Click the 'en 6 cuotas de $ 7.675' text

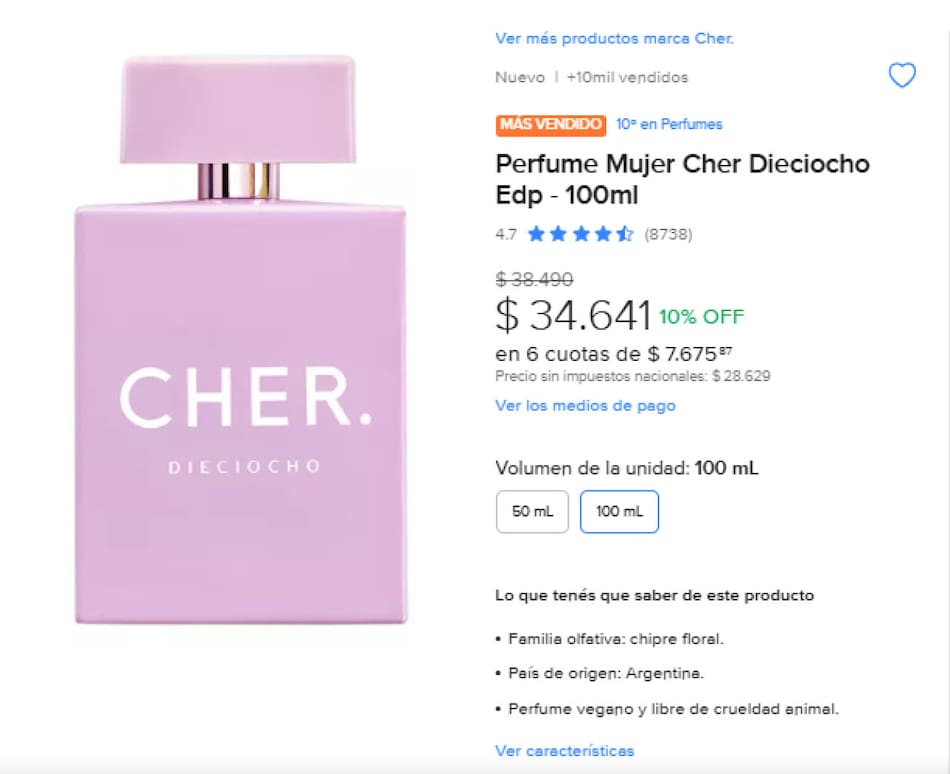[x=614, y=354]
